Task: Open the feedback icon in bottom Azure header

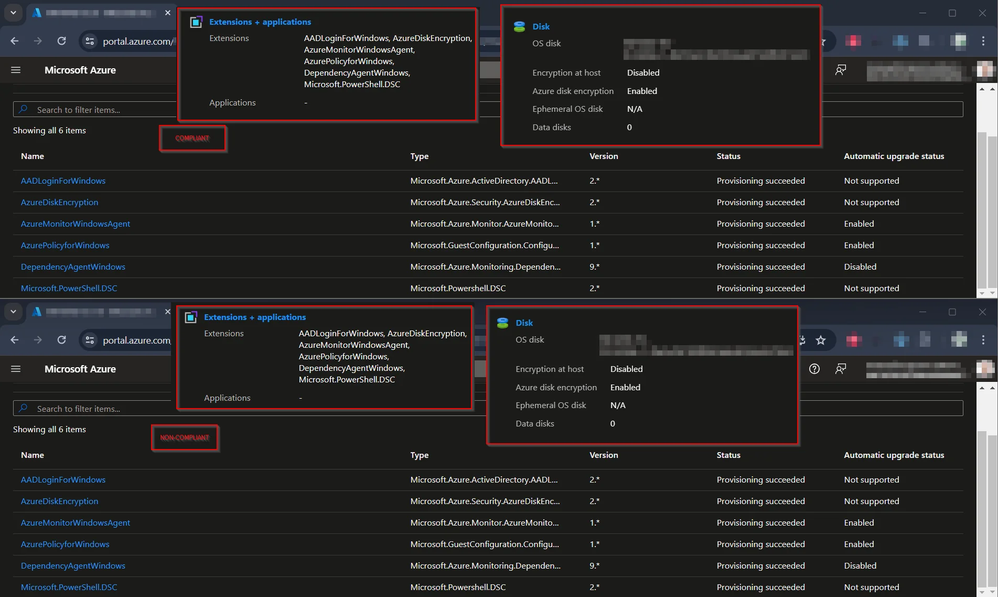Action: (840, 369)
